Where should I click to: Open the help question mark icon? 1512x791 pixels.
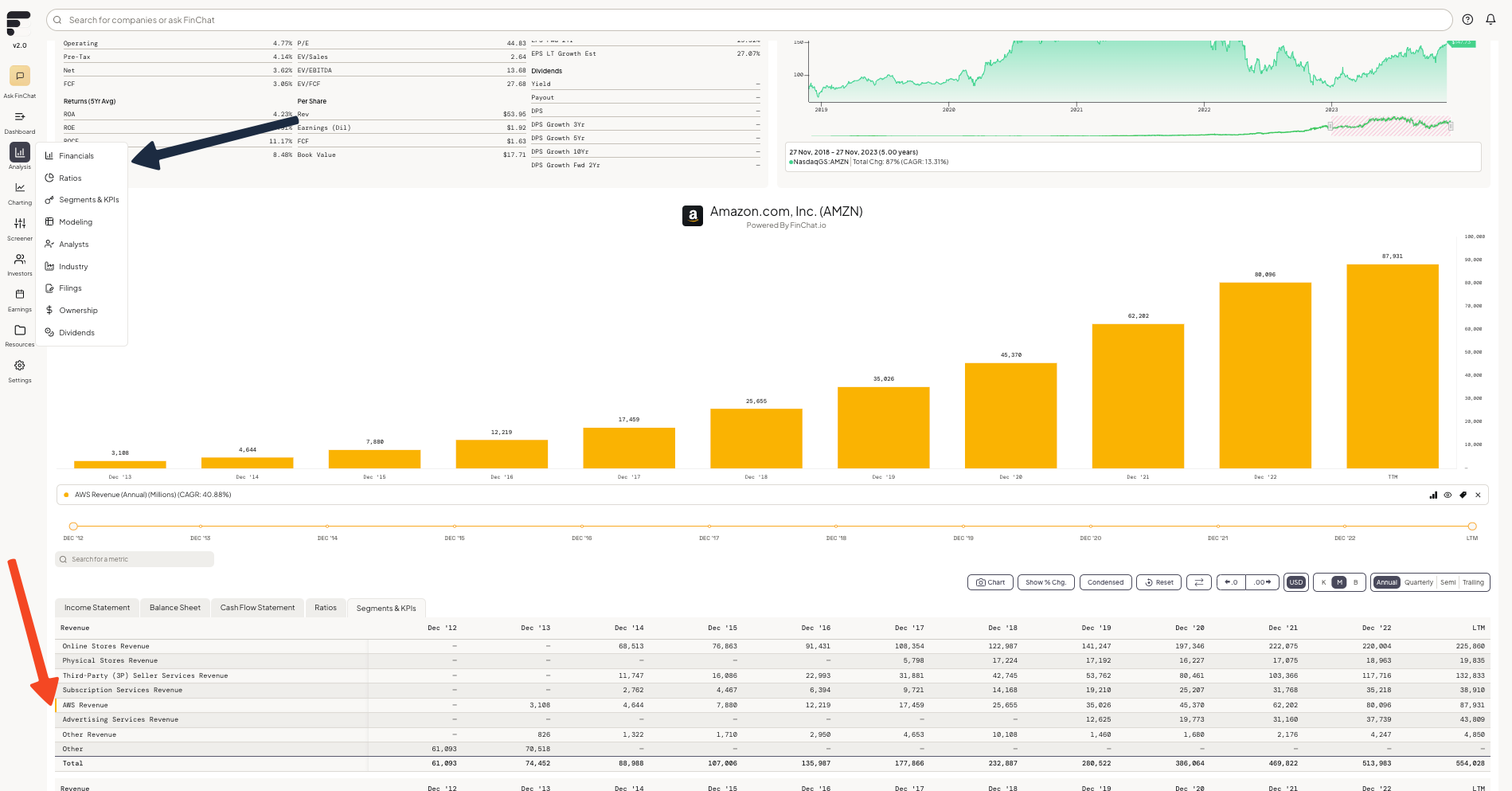(1467, 20)
